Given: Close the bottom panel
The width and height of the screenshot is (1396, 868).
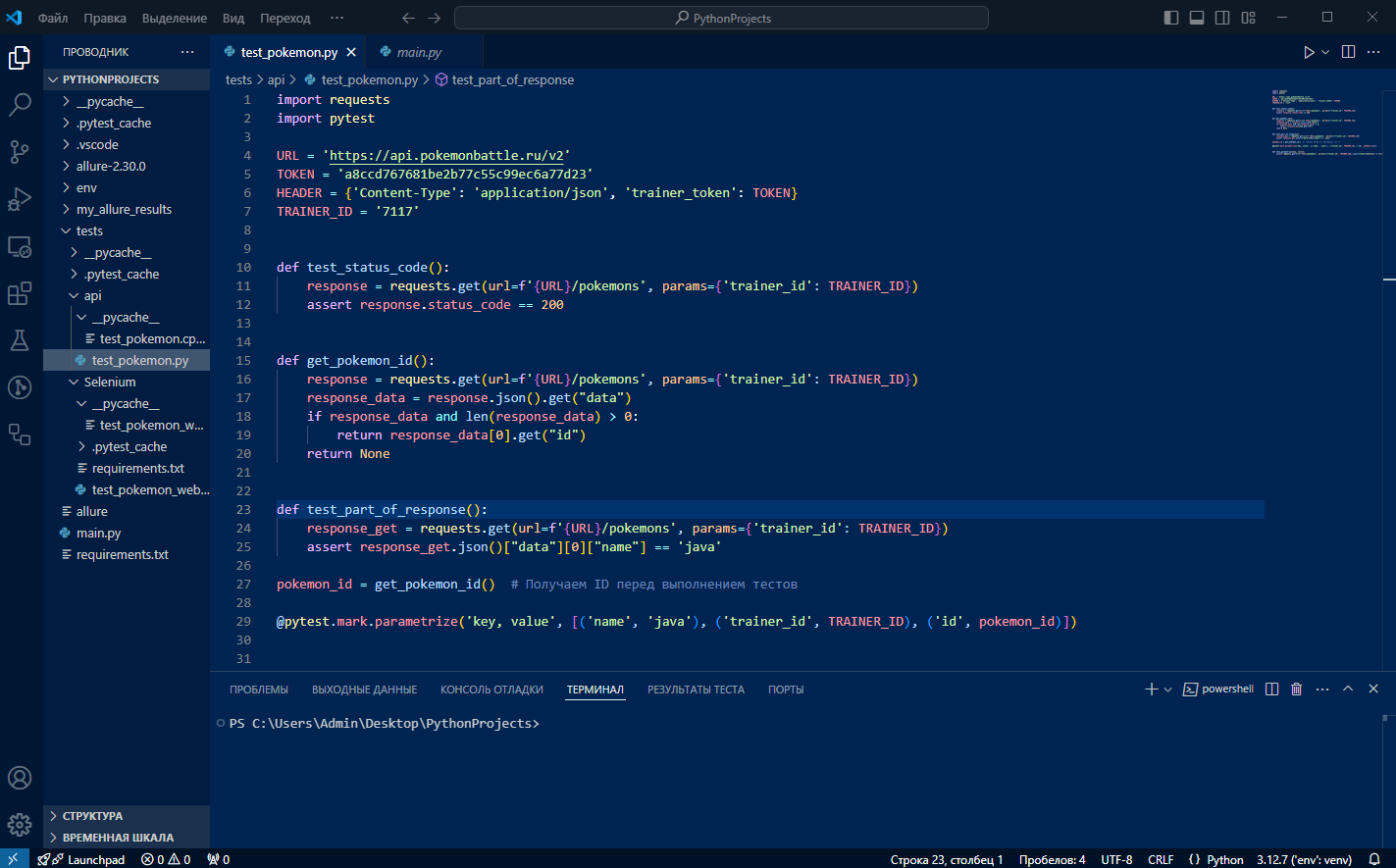Looking at the screenshot, I should pyautogui.click(x=1373, y=689).
